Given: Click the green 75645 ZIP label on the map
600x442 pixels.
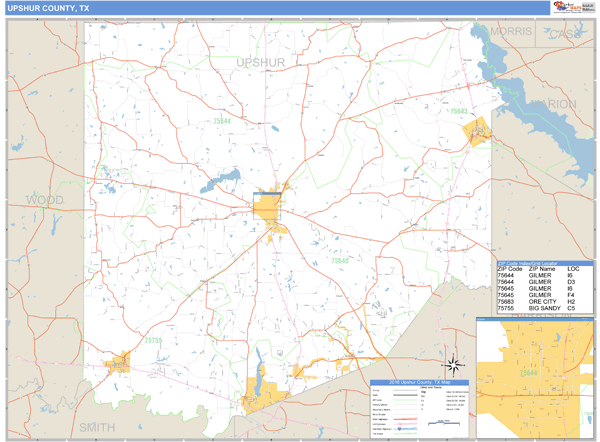Looking at the screenshot, I should (340, 261).
